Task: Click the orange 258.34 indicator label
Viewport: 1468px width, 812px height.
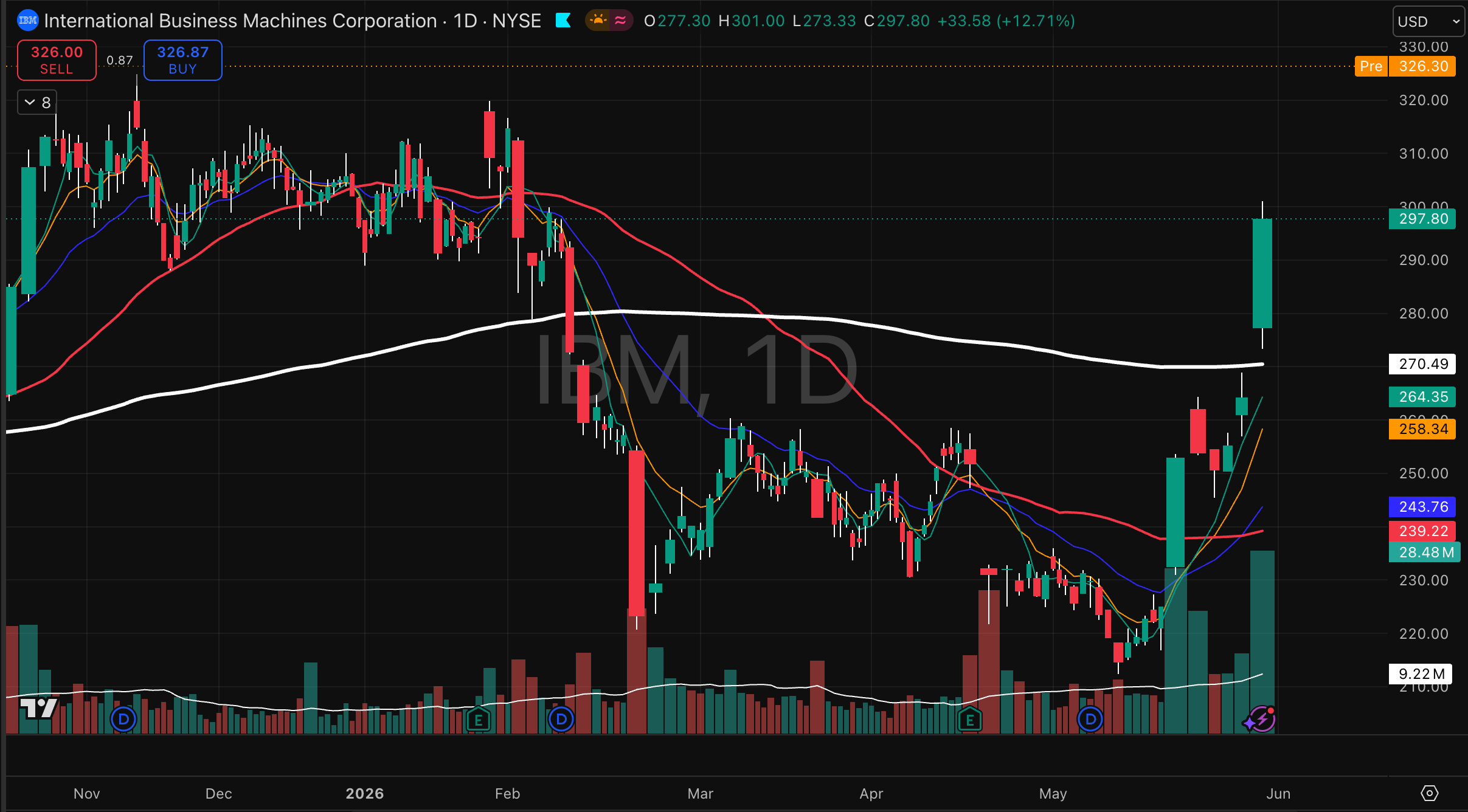Action: [x=1422, y=429]
